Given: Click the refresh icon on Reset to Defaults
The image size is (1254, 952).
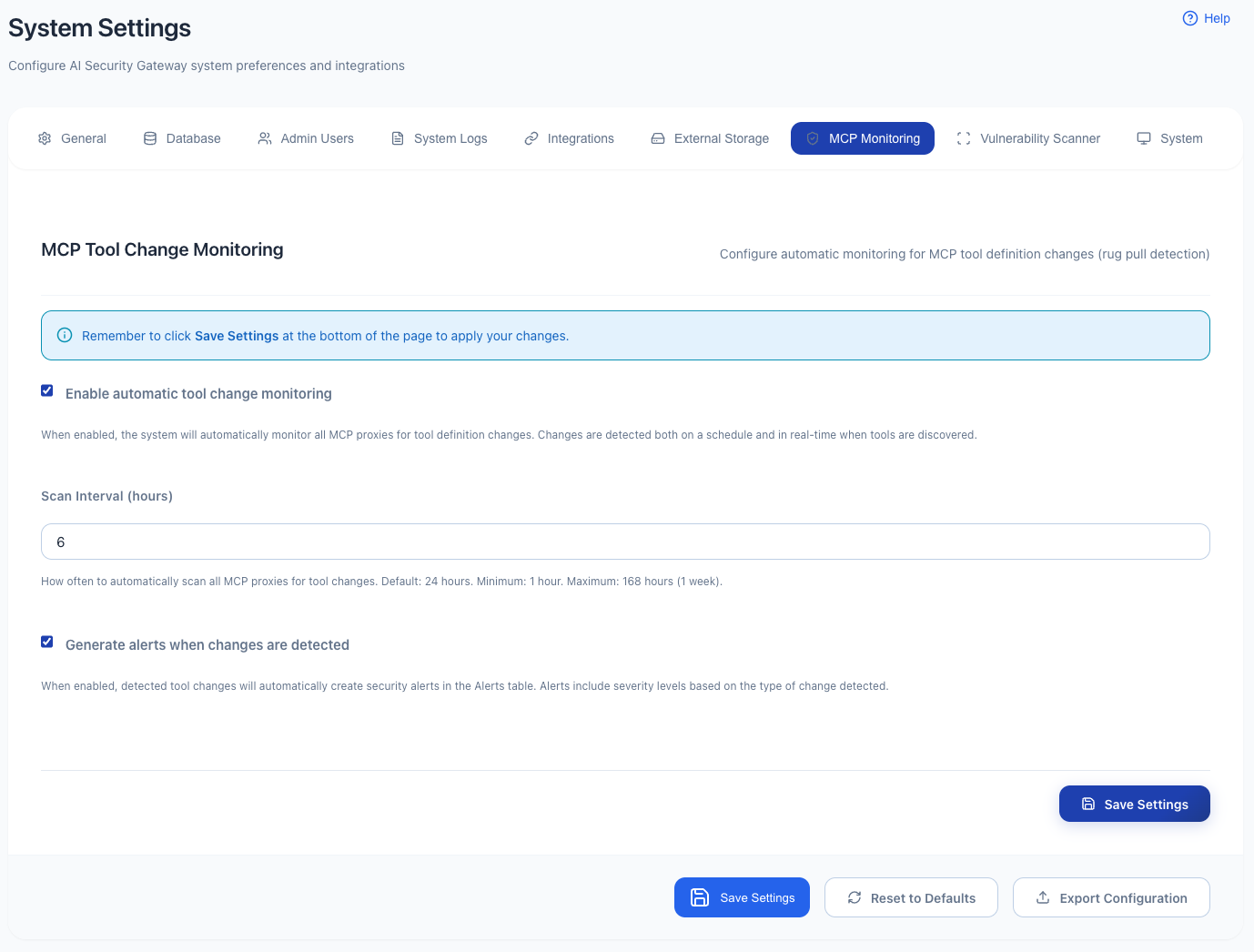Looking at the screenshot, I should point(854,897).
